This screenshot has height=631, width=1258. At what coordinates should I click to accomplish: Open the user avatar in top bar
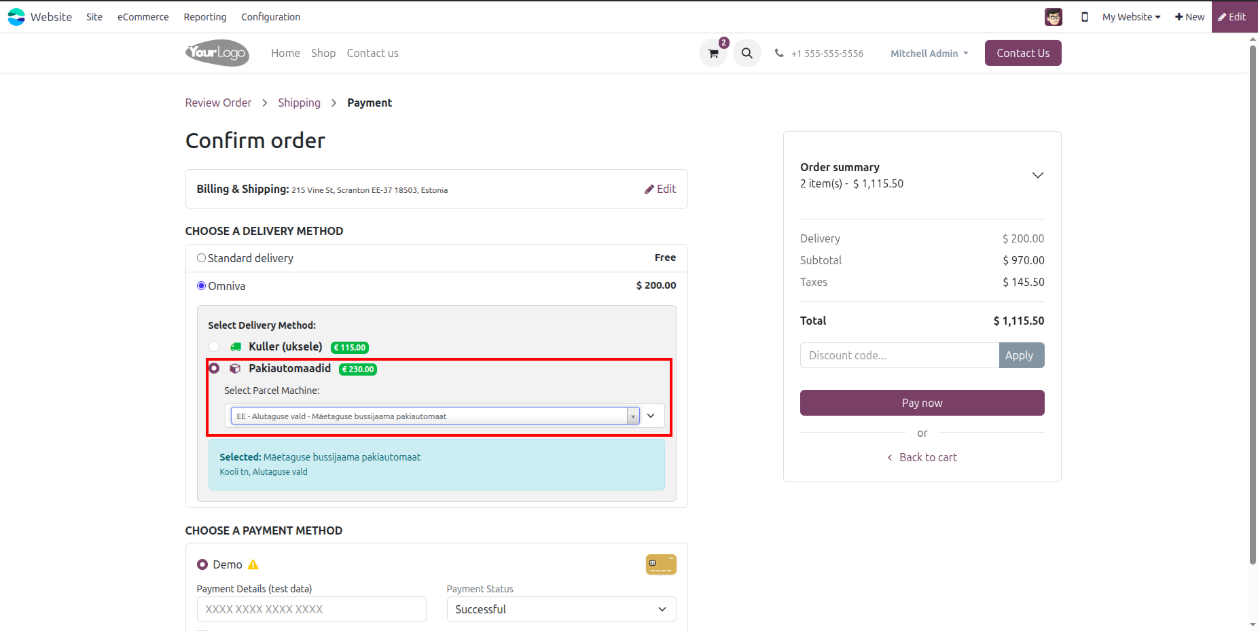click(x=1053, y=17)
